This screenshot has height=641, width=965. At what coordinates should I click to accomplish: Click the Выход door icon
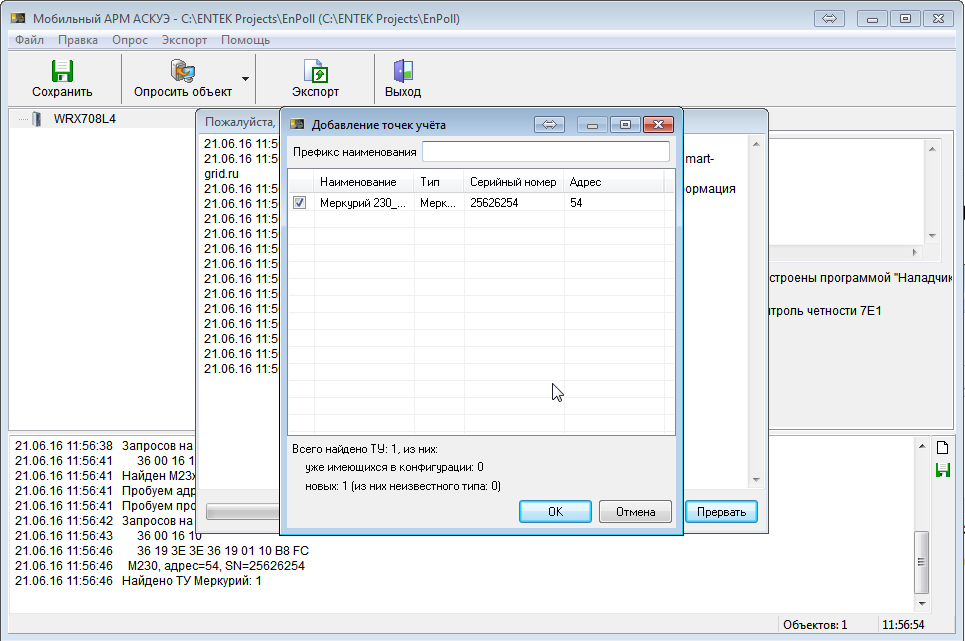[403, 71]
